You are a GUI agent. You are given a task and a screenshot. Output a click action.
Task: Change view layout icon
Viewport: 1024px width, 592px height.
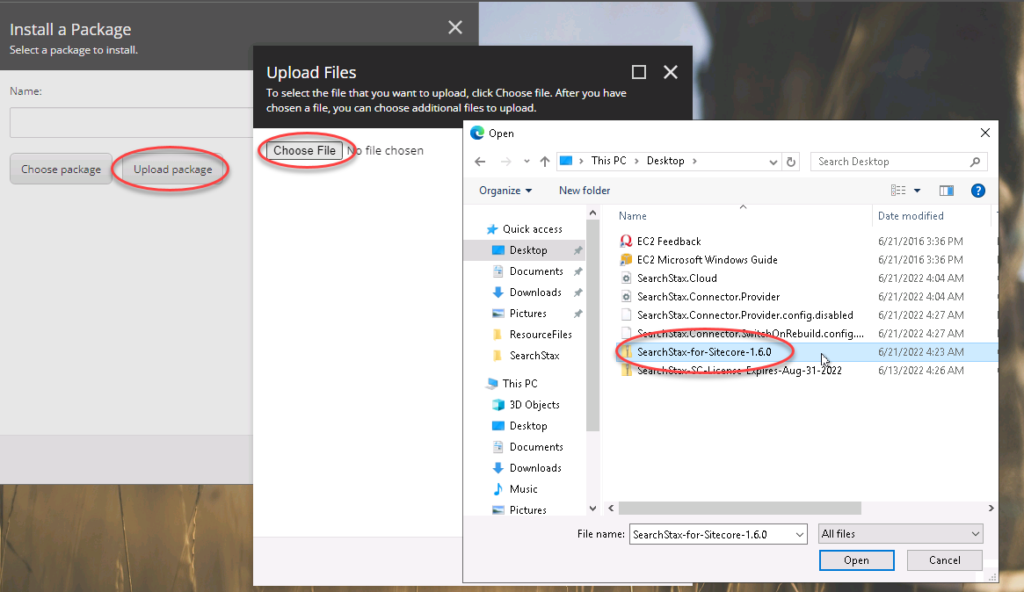click(898, 190)
